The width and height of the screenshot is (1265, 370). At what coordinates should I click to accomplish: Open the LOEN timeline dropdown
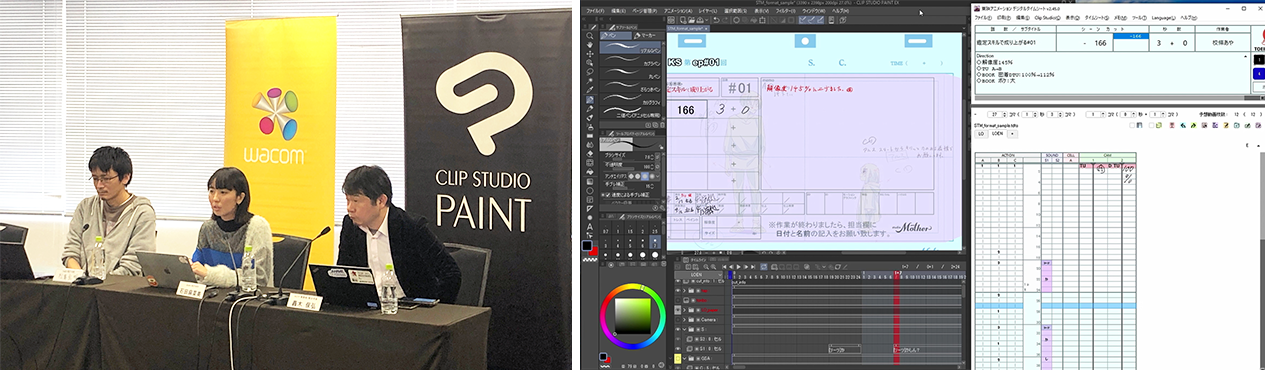tap(699, 274)
